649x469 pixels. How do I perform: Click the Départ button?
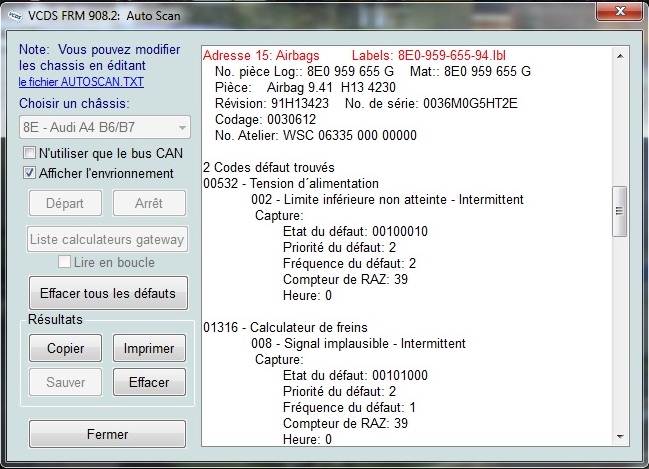[x=65, y=203]
